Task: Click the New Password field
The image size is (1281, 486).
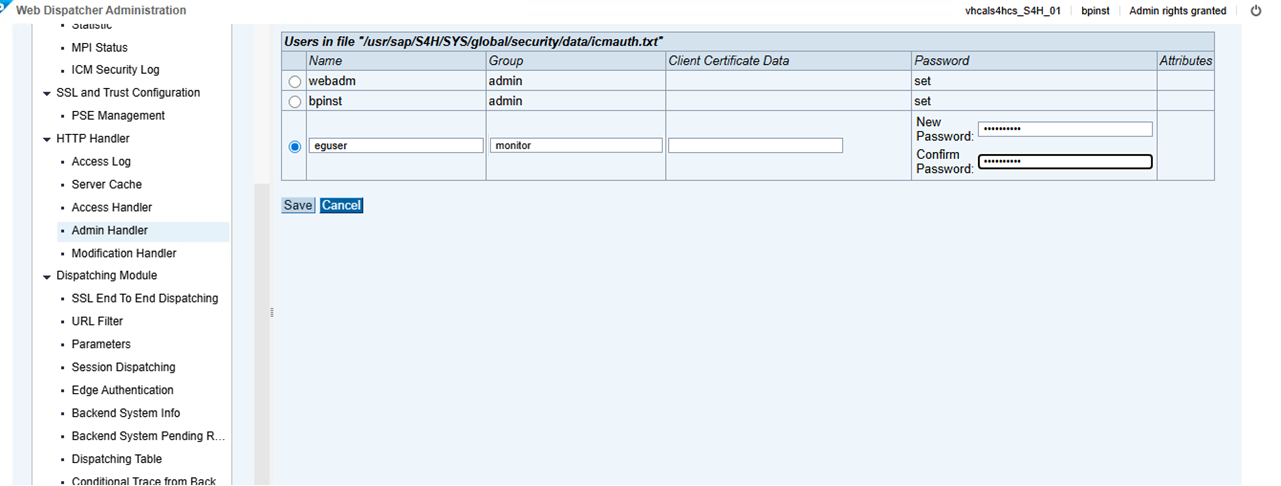Action: click(1065, 129)
